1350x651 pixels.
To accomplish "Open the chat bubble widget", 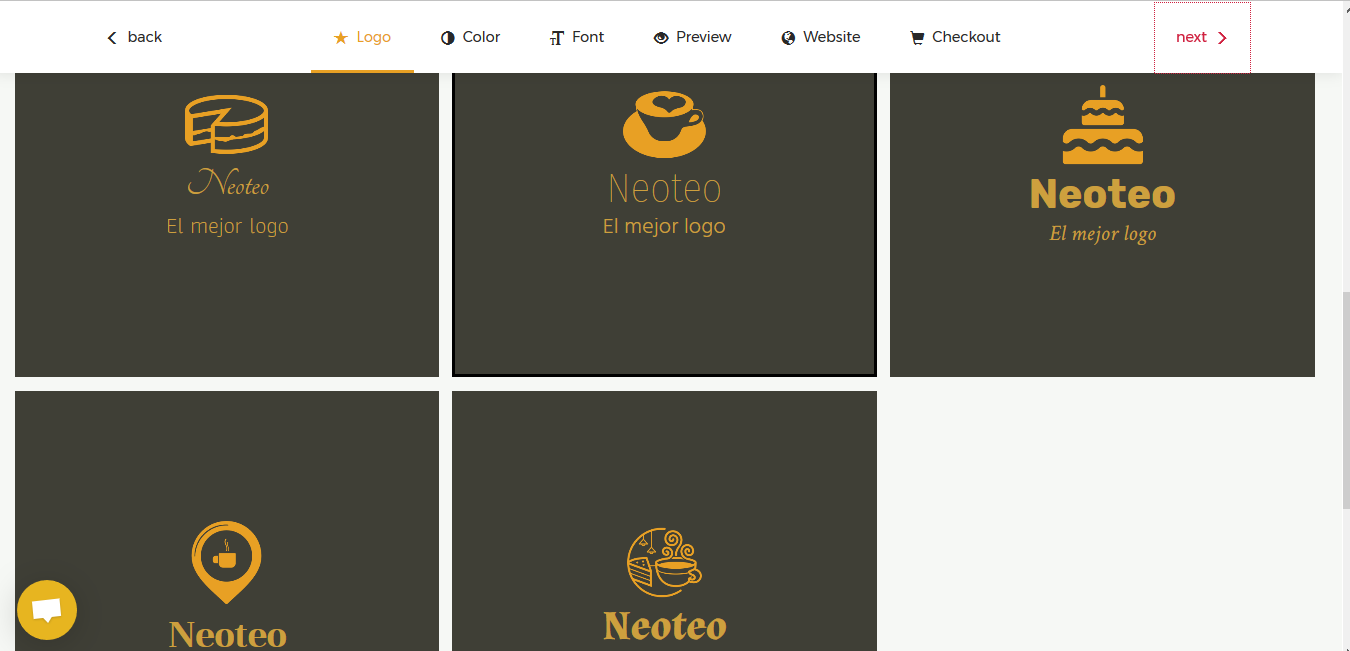I will point(47,610).
